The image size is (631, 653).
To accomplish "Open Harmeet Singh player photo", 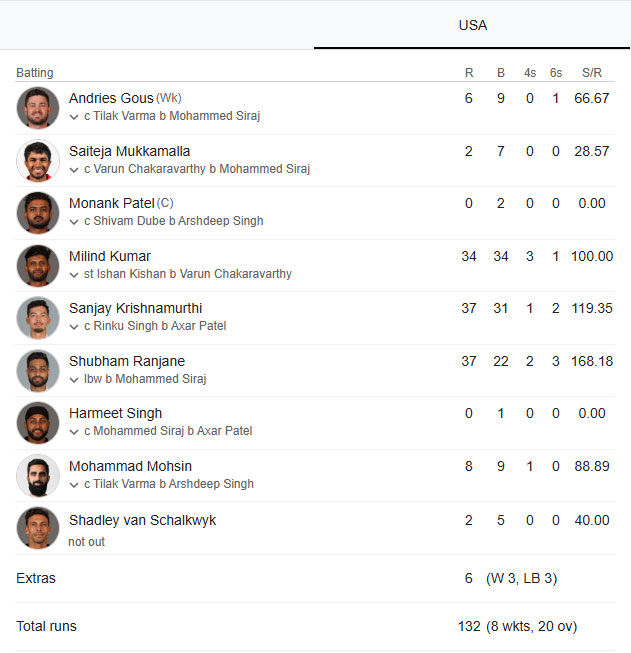I will coord(38,423).
